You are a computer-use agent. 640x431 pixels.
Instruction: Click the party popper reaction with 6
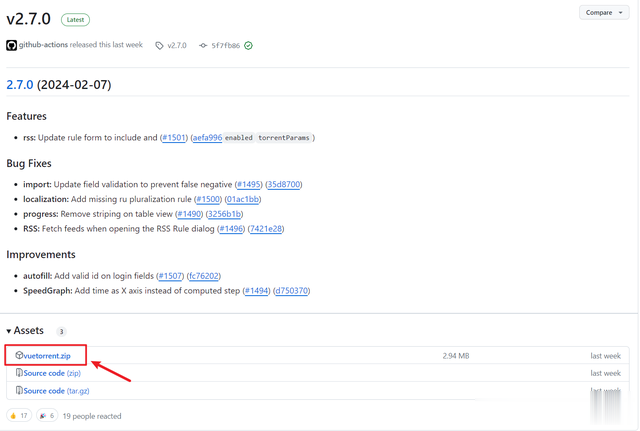47,416
